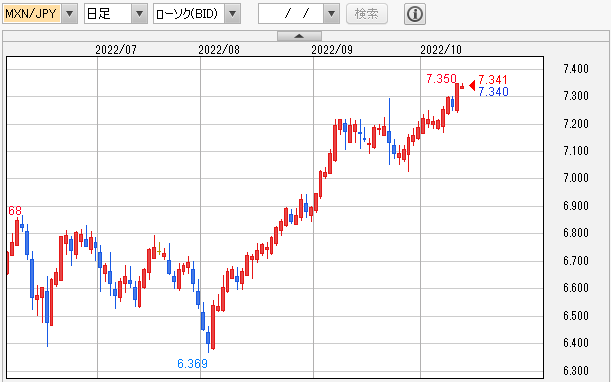Click the 7.000 price axis label
611x382 pixels.
[x=576, y=178]
